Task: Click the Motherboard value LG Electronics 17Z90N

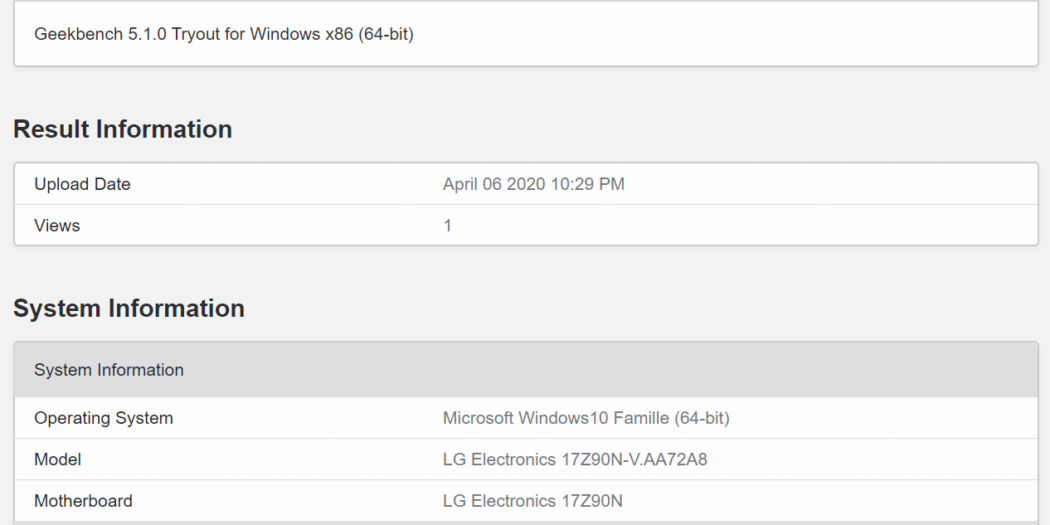Action: coord(532,501)
